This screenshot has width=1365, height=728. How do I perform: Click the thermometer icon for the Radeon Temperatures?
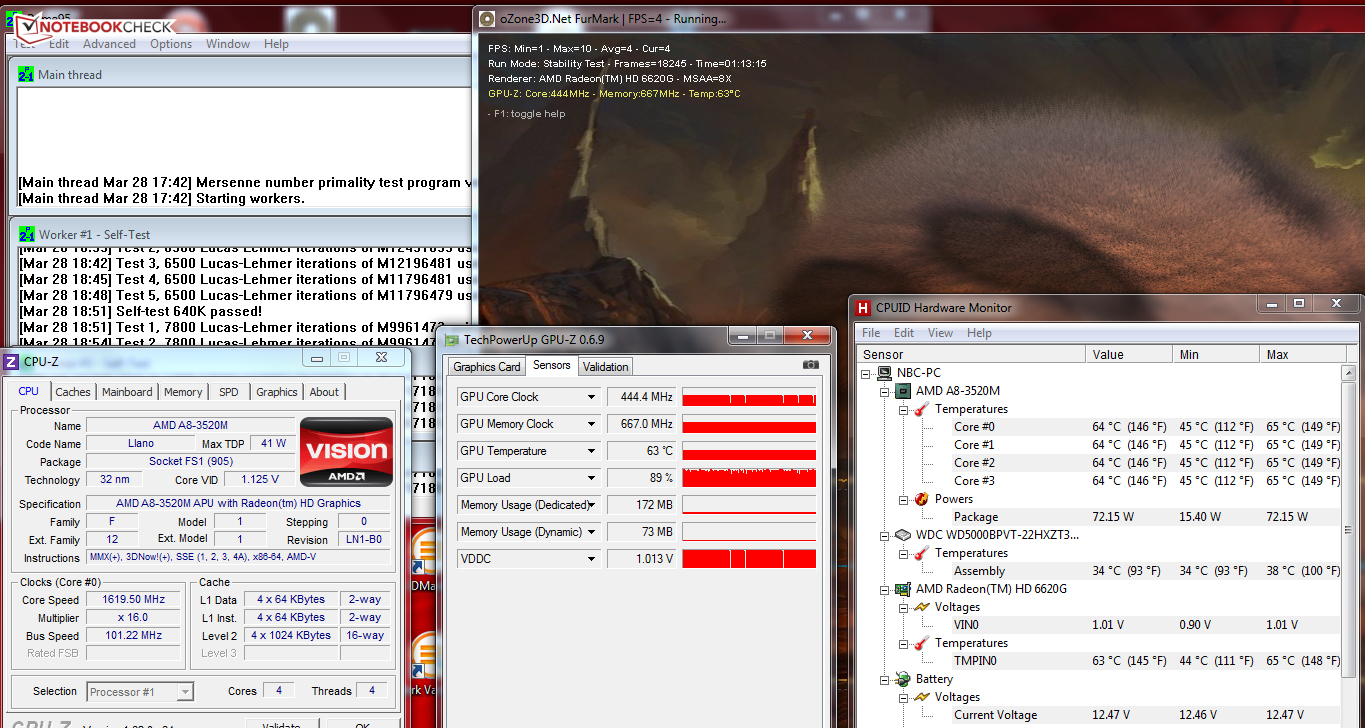click(x=922, y=643)
